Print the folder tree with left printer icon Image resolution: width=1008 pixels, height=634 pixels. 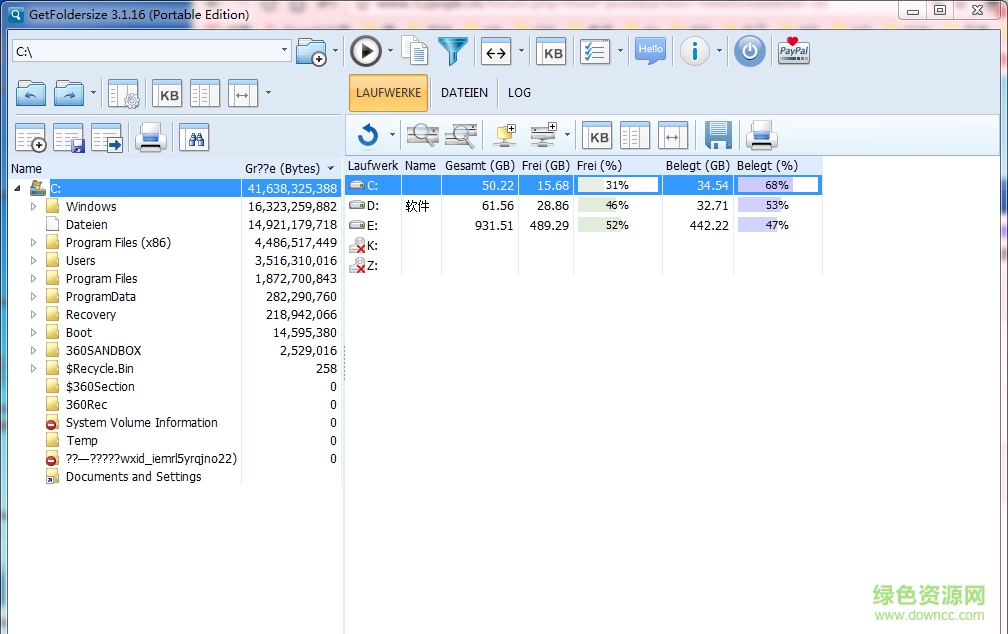coord(150,137)
